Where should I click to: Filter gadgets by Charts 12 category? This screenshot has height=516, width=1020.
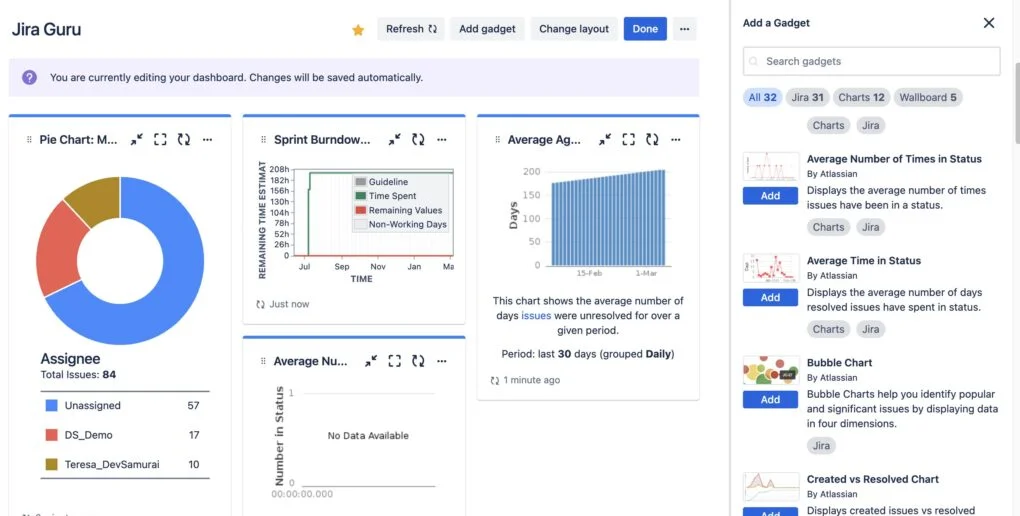tap(861, 97)
